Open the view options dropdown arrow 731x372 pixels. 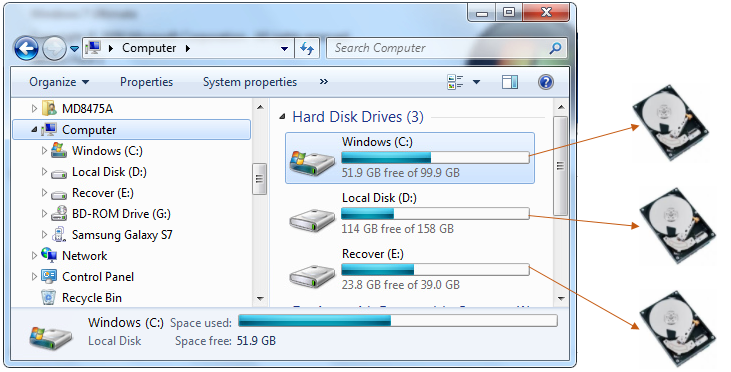476,82
